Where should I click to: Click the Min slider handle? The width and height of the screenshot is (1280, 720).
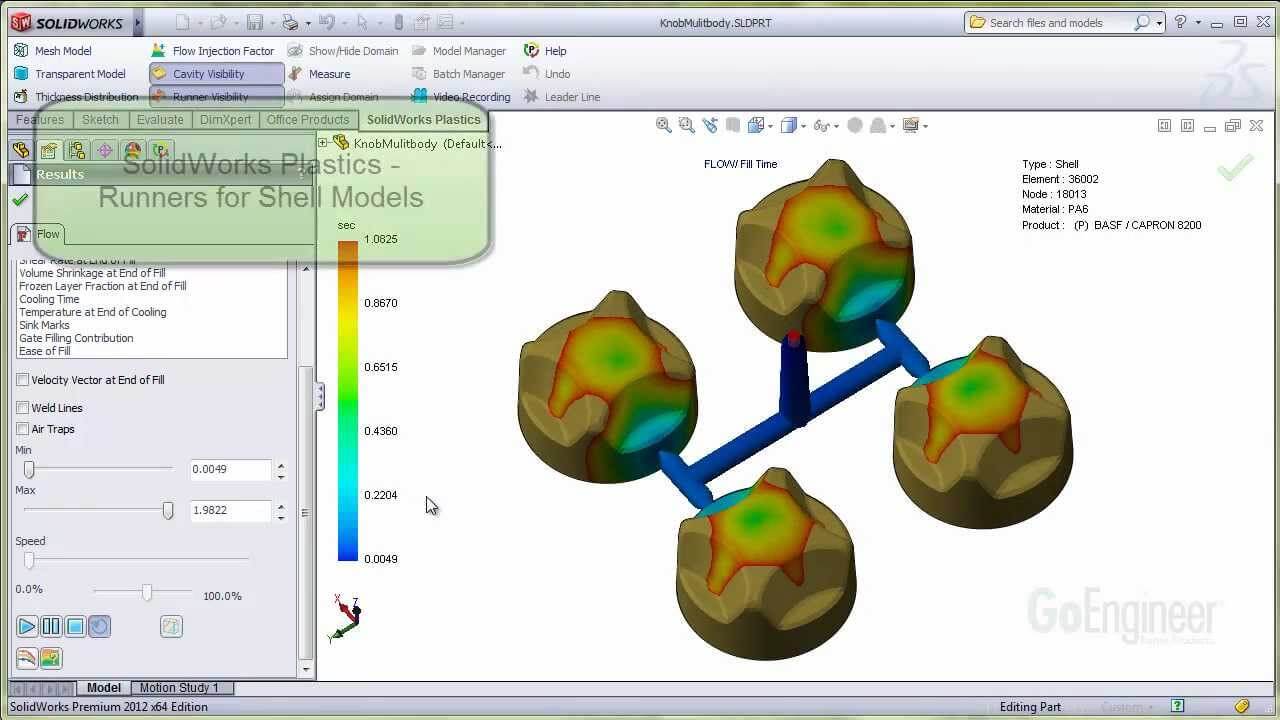pyautogui.click(x=29, y=470)
